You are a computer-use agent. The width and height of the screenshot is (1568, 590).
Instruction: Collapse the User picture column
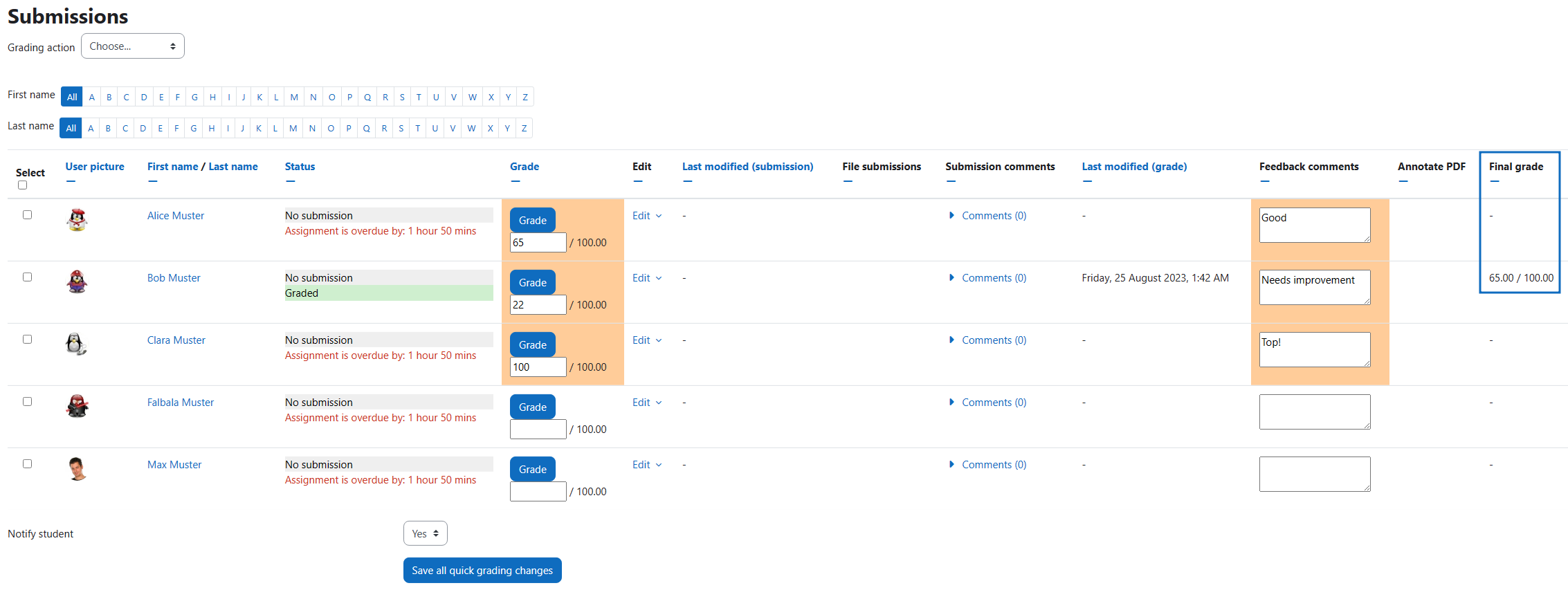(x=71, y=181)
